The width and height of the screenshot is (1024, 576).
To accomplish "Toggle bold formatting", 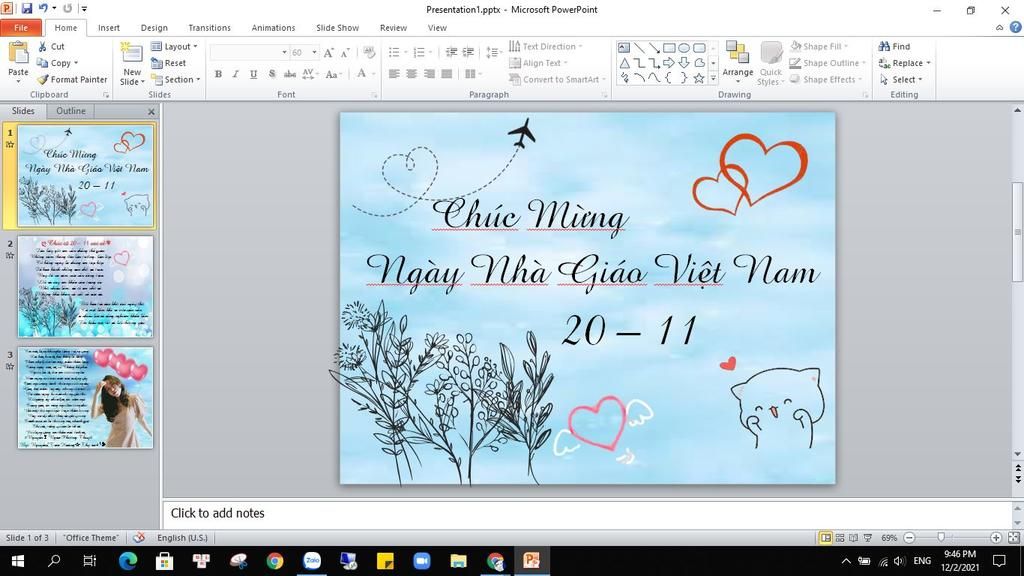I will 218,74.
